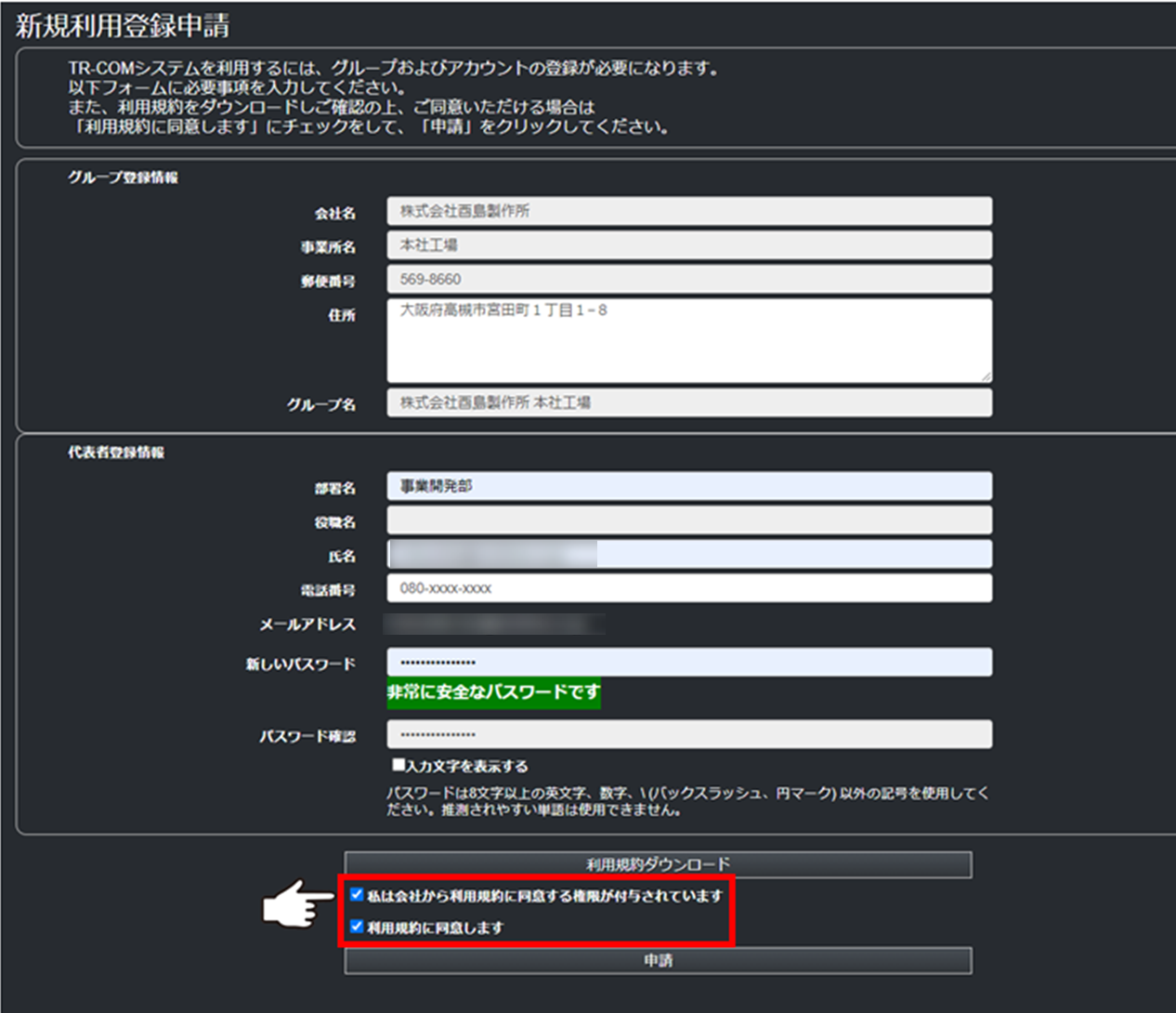Screen dimensions: 1176x1013
Task: Click the 会社名 input field
Action: (x=688, y=211)
